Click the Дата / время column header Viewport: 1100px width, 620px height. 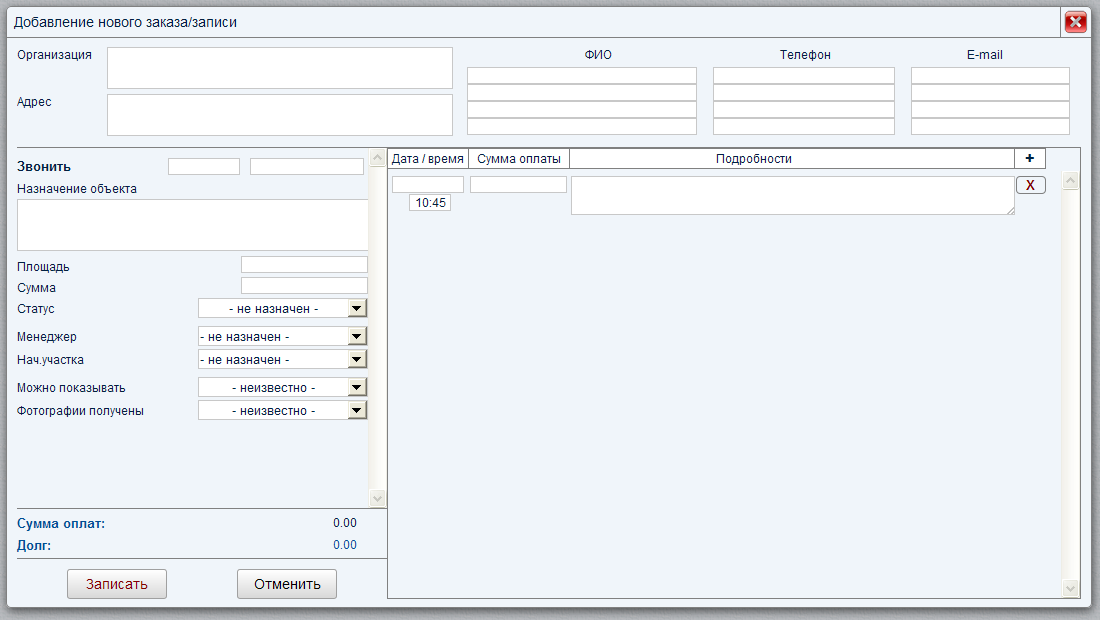point(428,159)
